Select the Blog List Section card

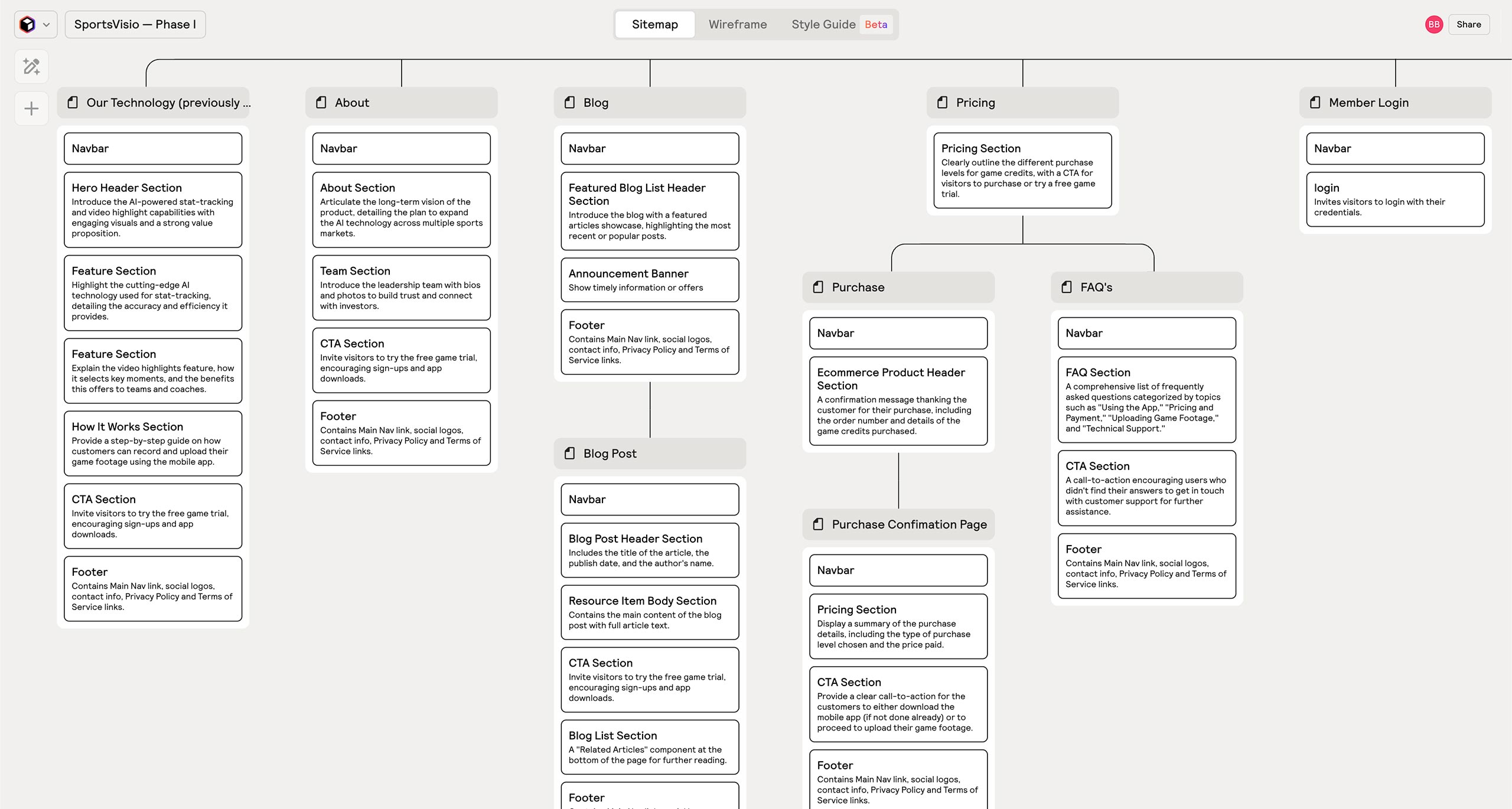coord(650,747)
